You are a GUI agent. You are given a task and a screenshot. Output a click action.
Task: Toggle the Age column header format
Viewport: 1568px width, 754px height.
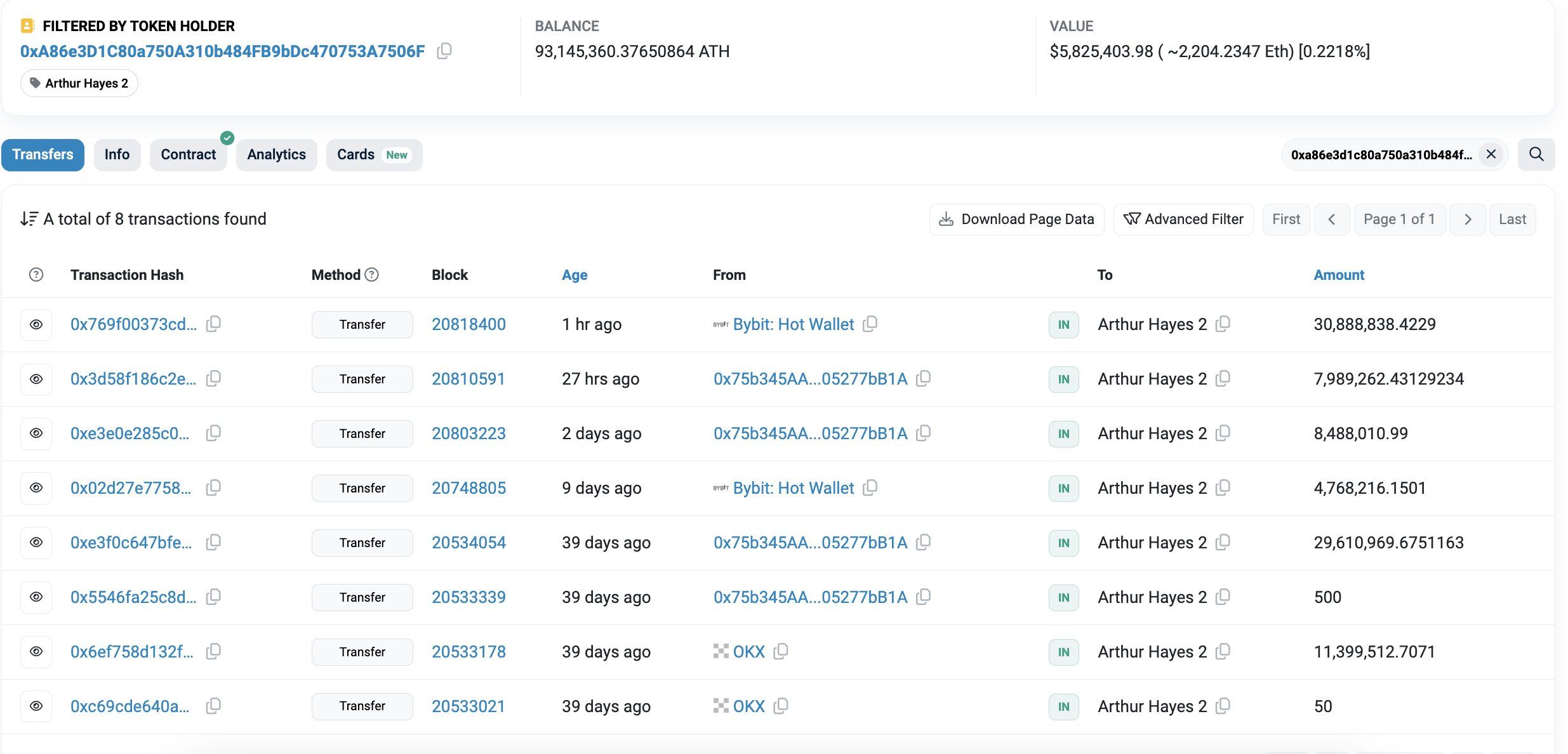(x=575, y=275)
